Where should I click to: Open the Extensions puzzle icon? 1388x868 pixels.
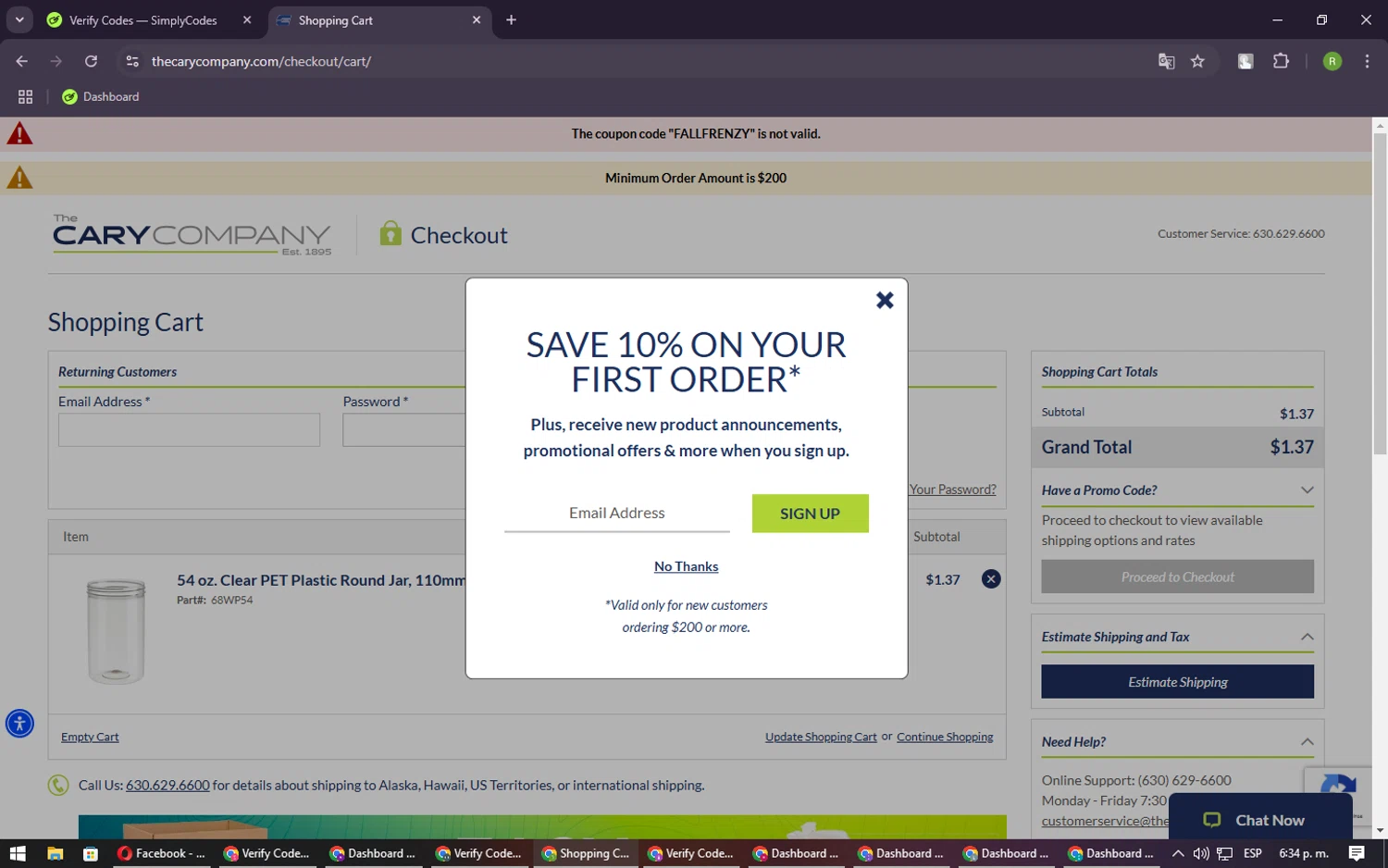[1281, 61]
